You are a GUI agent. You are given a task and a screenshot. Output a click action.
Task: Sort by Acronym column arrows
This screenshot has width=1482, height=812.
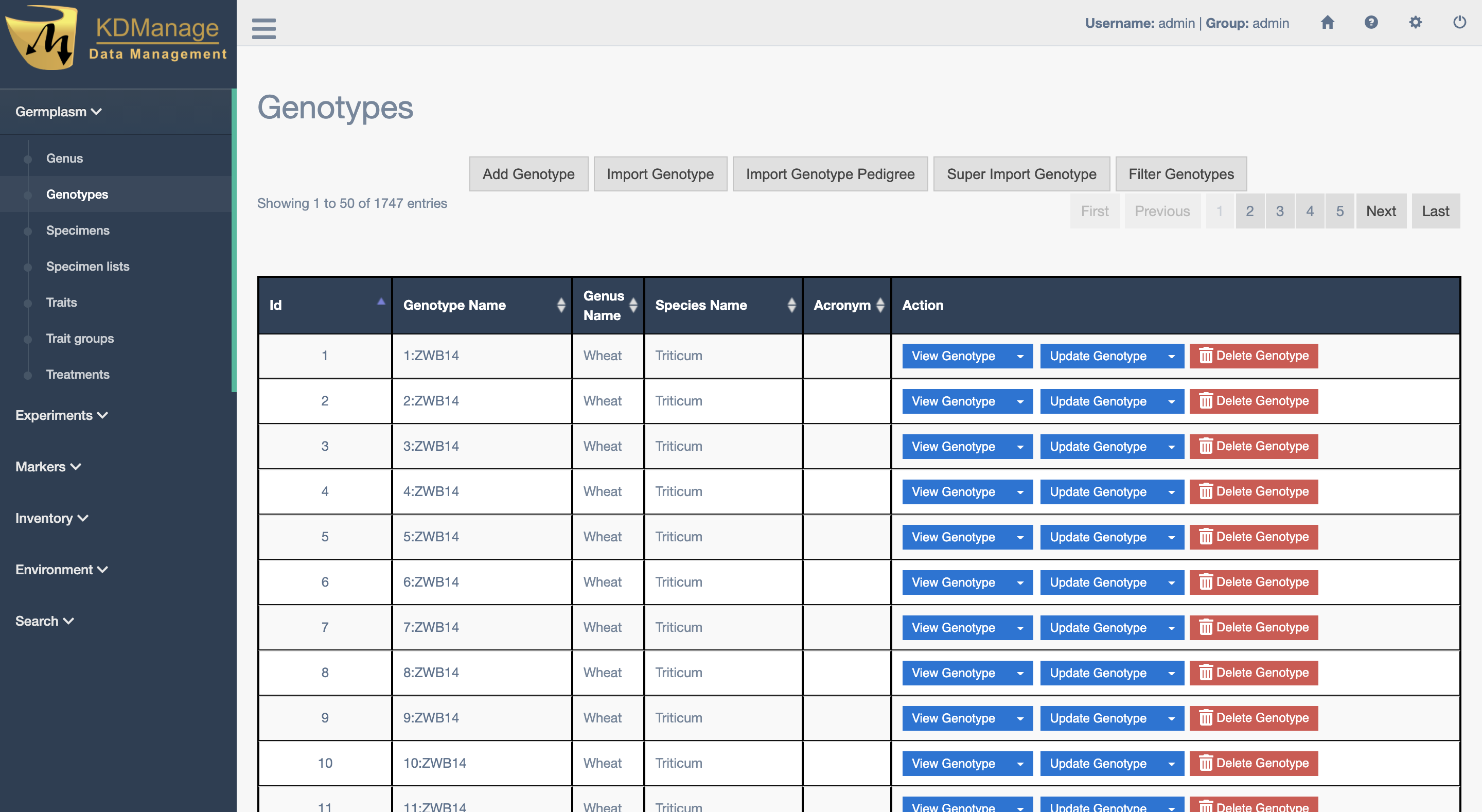tap(879, 305)
